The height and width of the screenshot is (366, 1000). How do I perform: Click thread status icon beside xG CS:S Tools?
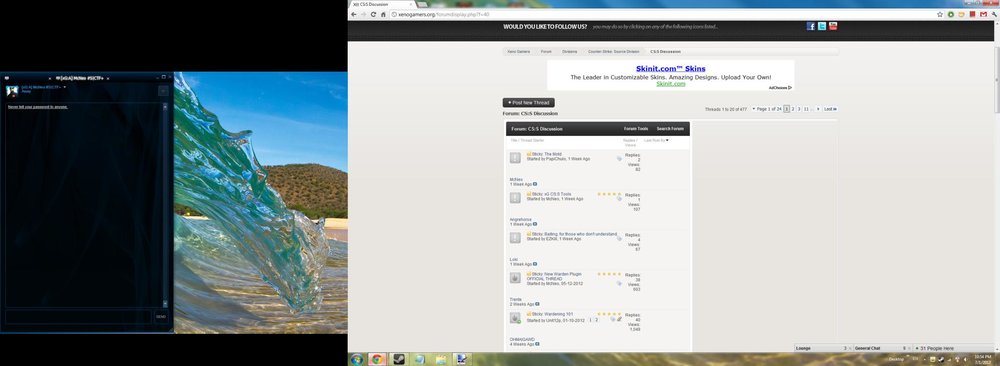click(515, 198)
